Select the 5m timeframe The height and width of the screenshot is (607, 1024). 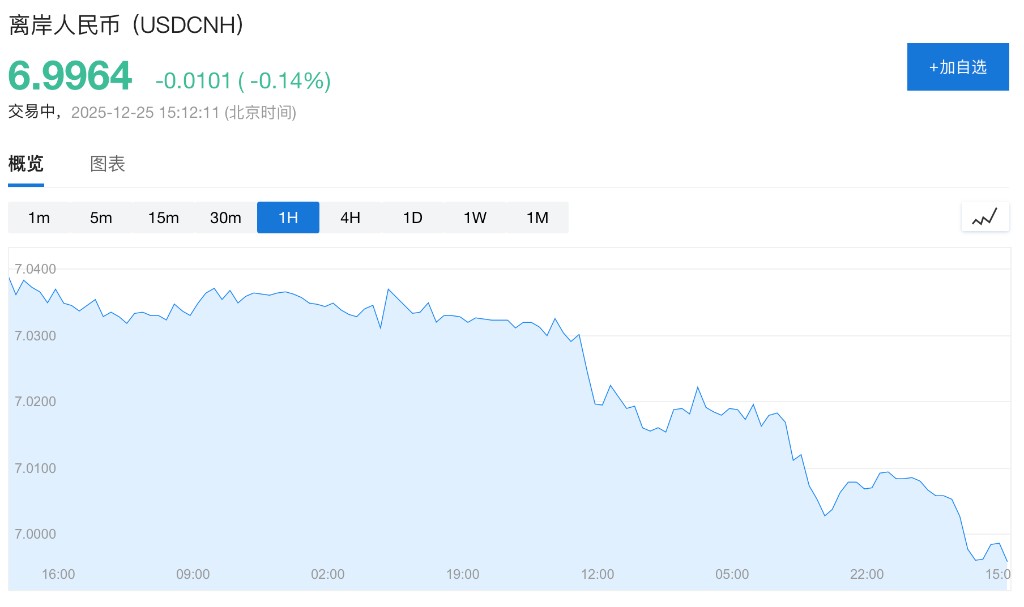[101, 218]
